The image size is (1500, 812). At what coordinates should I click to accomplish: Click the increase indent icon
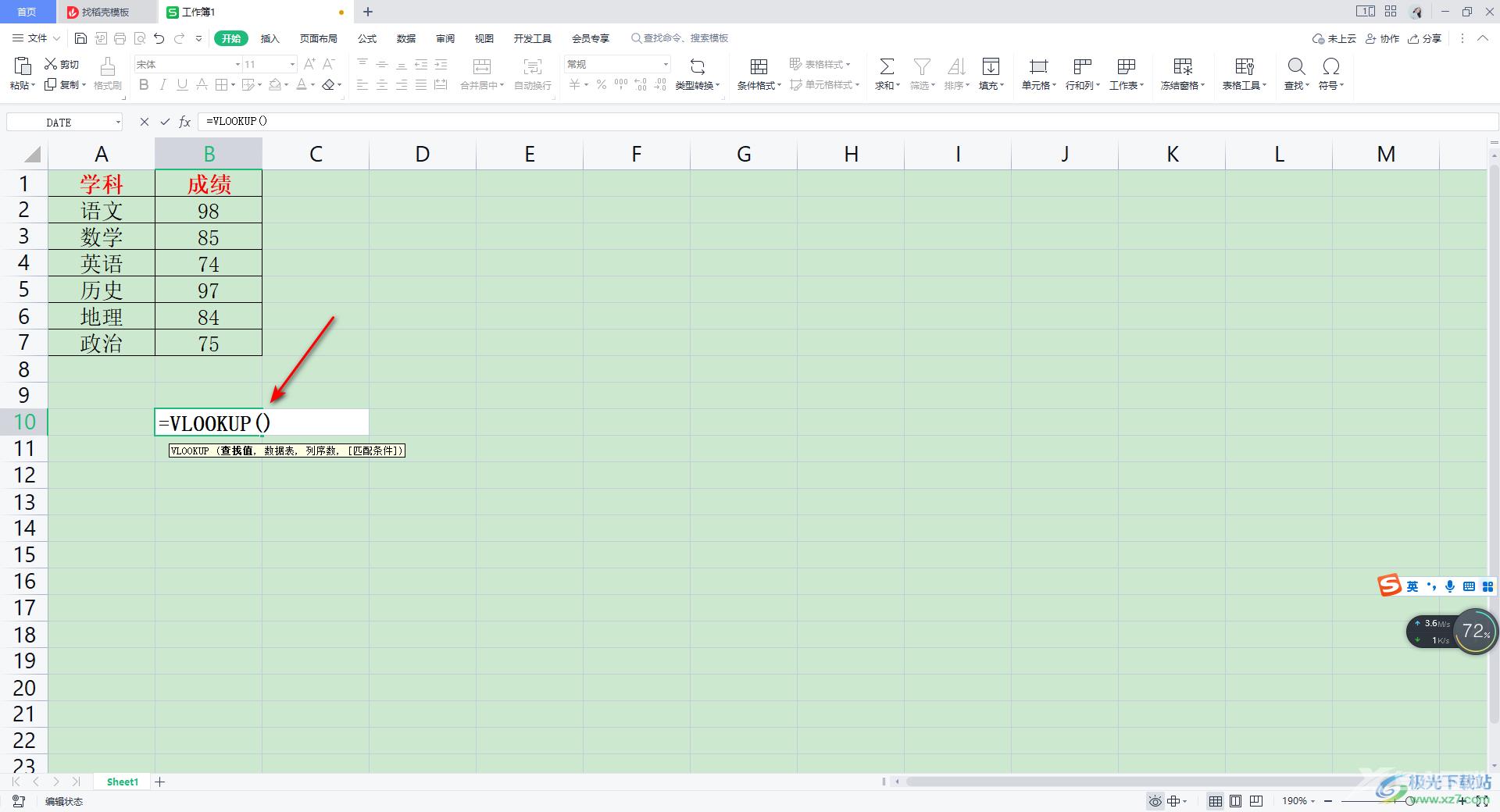(x=441, y=64)
